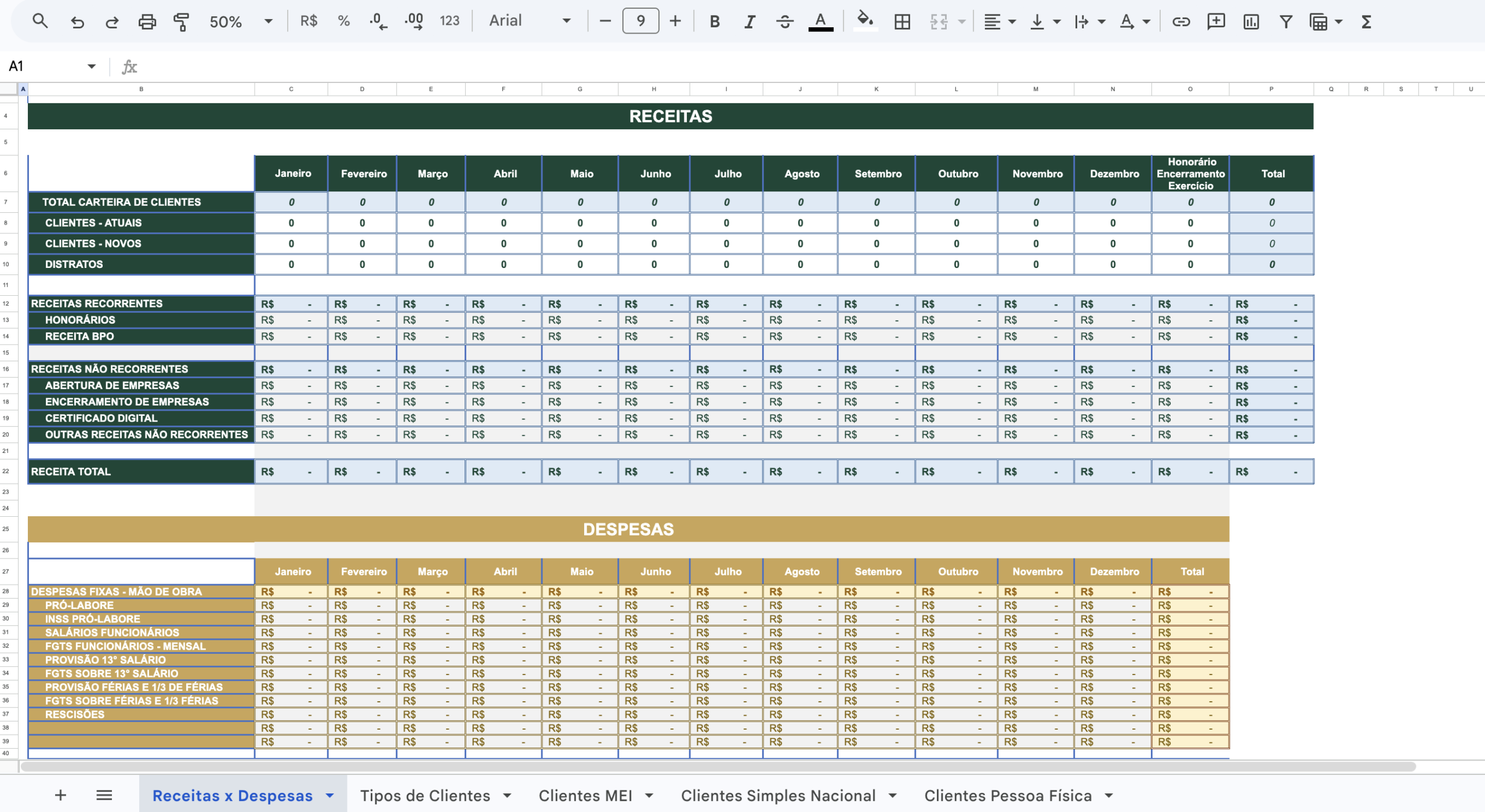
Task: Click the horizontal scrollbar
Action: coord(718,767)
